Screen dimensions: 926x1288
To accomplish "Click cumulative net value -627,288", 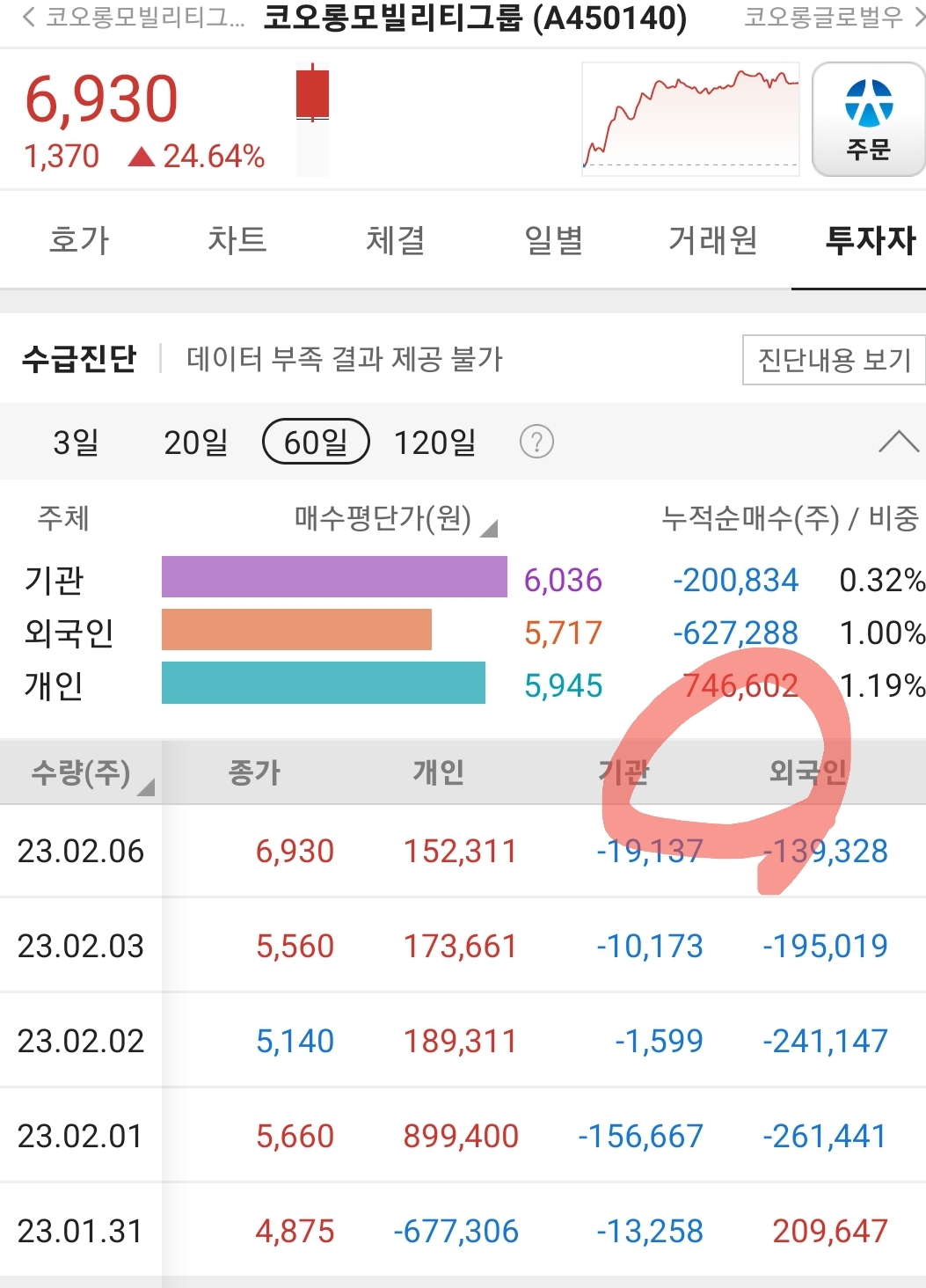I will click(736, 633).
